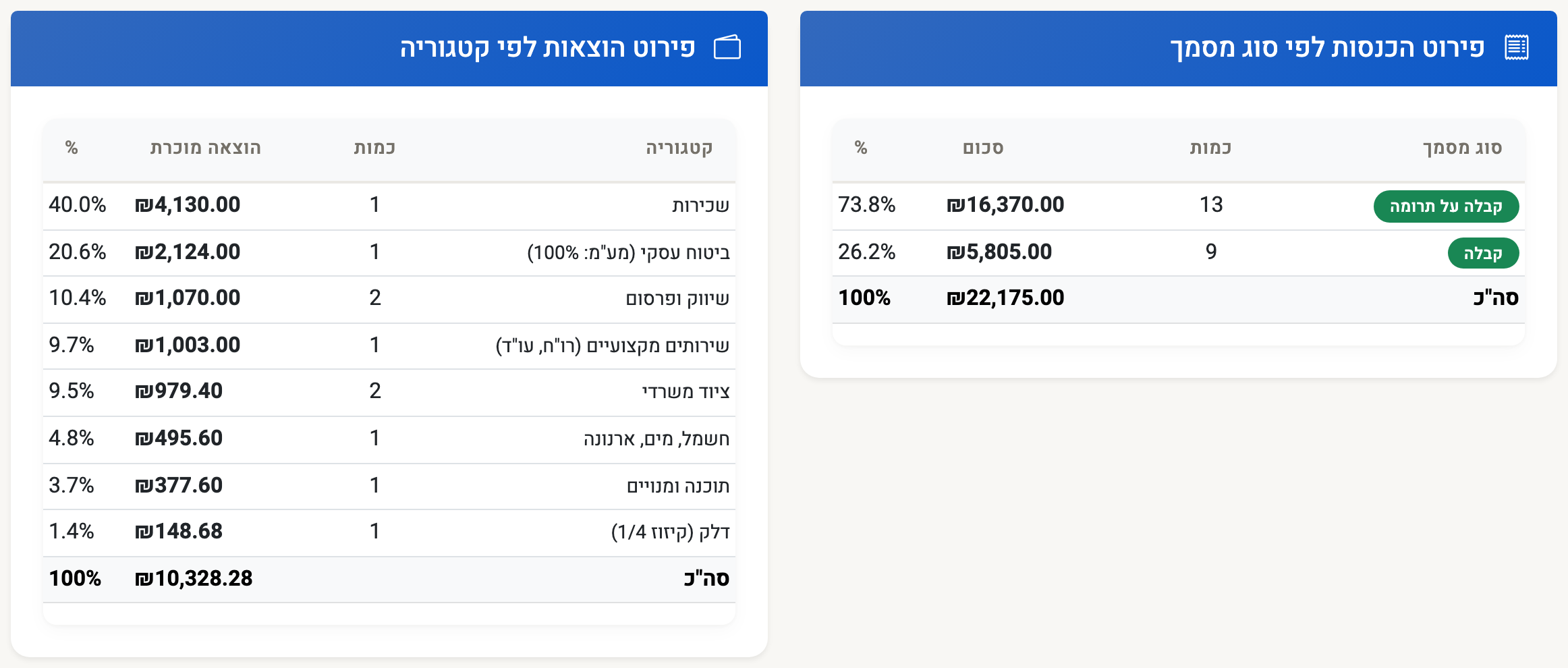Select the 'ציוד משרדי' category row
Screen dimensions: 1568x668
tap(389, 391)
